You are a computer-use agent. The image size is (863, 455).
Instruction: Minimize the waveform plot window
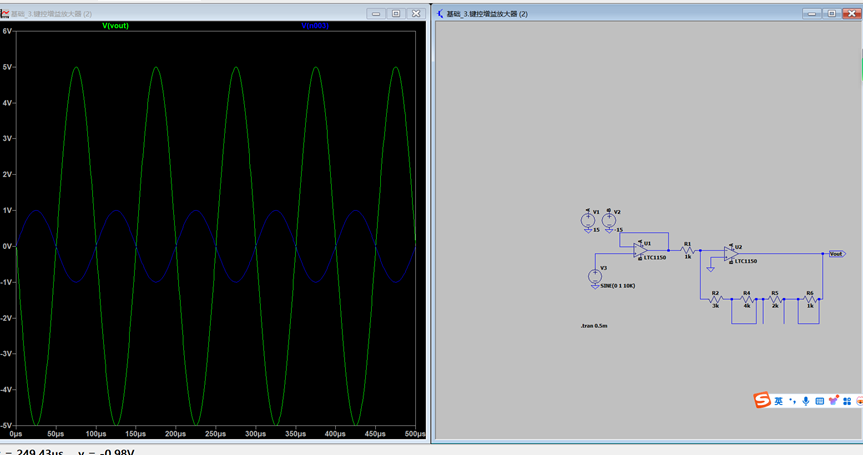[376, 14]
